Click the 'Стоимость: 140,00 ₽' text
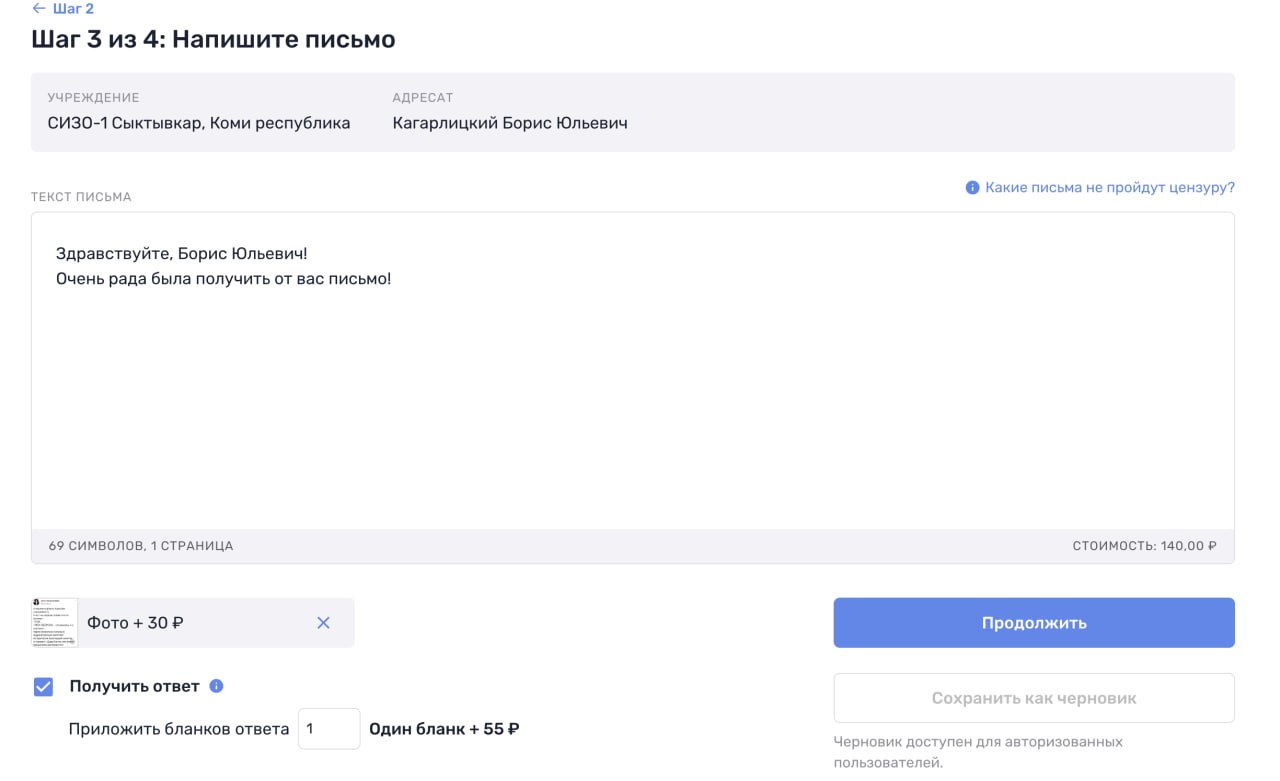The height and width of the screenshot is (781, 1280). tap(1144, 546)
